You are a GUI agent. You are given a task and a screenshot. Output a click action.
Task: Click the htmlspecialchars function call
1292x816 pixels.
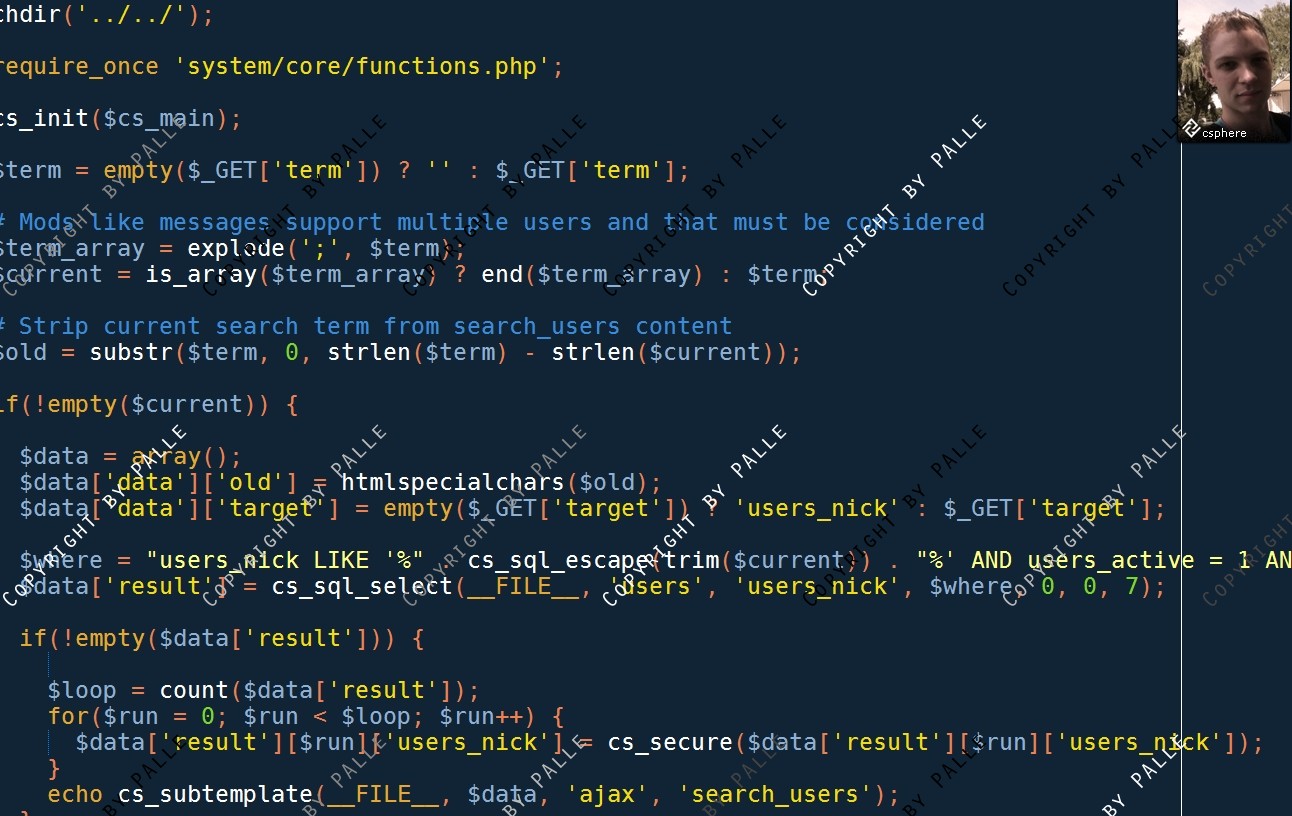(452, 483)
